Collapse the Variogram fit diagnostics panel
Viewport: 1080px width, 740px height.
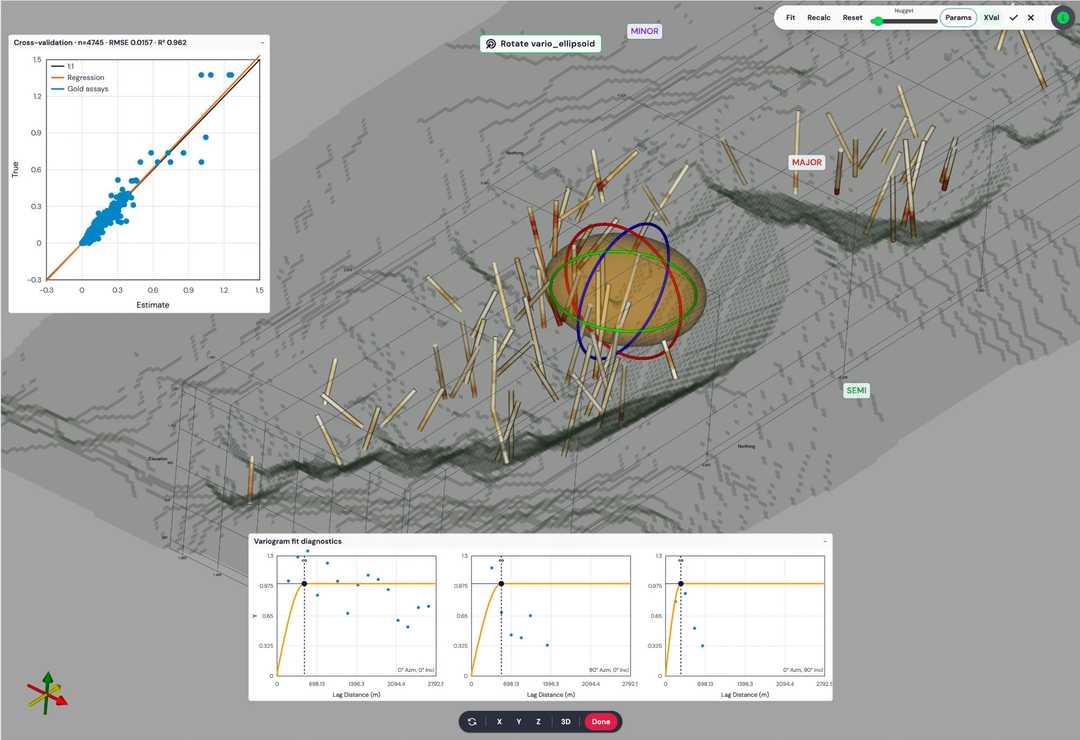825,542
